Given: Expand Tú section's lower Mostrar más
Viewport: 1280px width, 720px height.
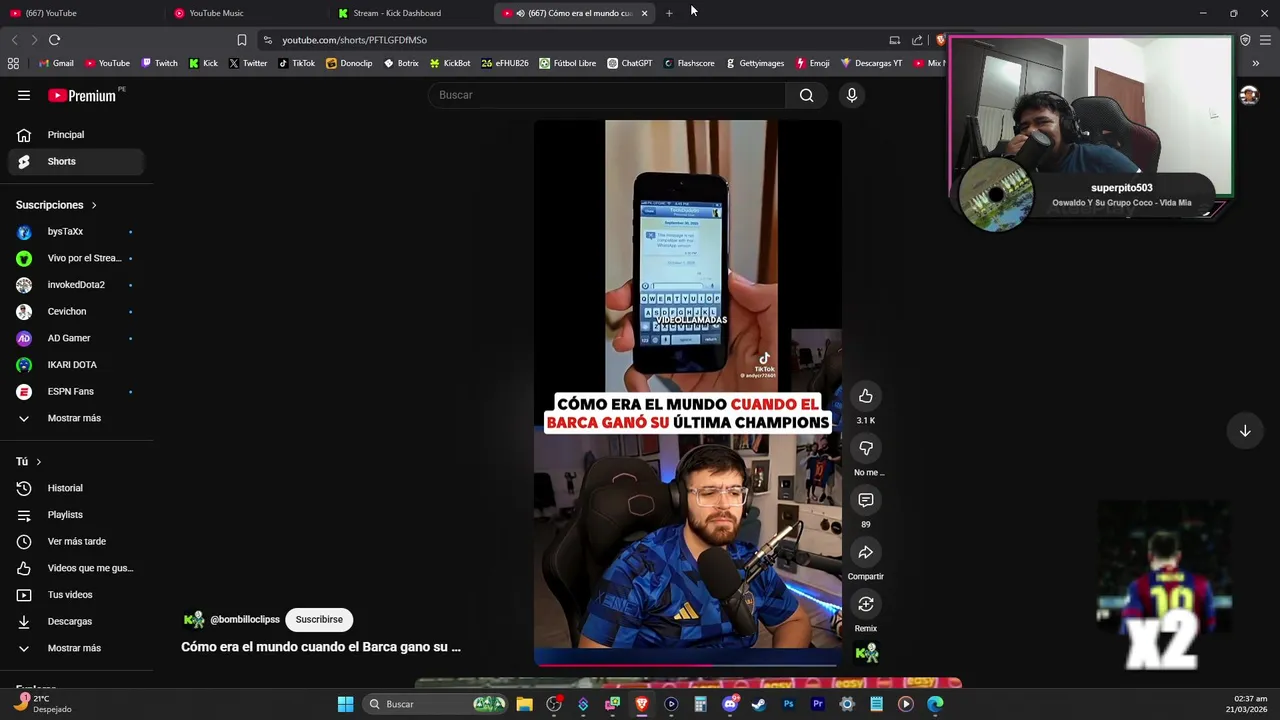Looking at the screenshot, I should 76,648.
